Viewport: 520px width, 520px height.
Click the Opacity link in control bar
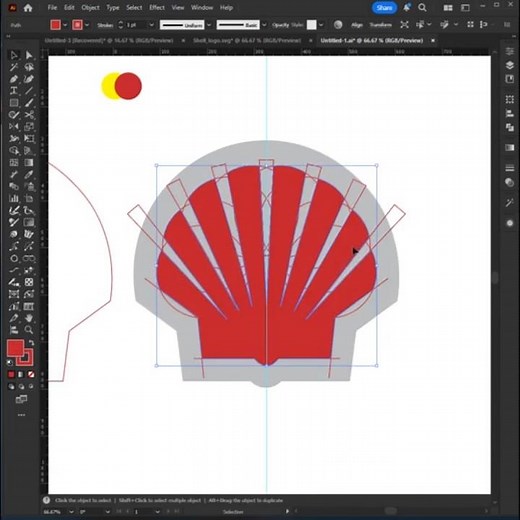click(281, 25)
